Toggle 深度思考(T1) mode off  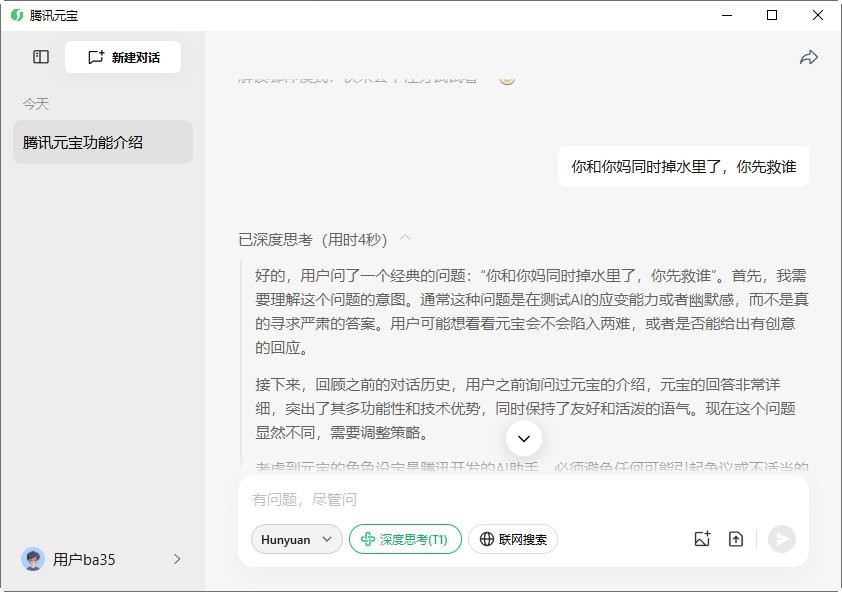pos(404,539)
